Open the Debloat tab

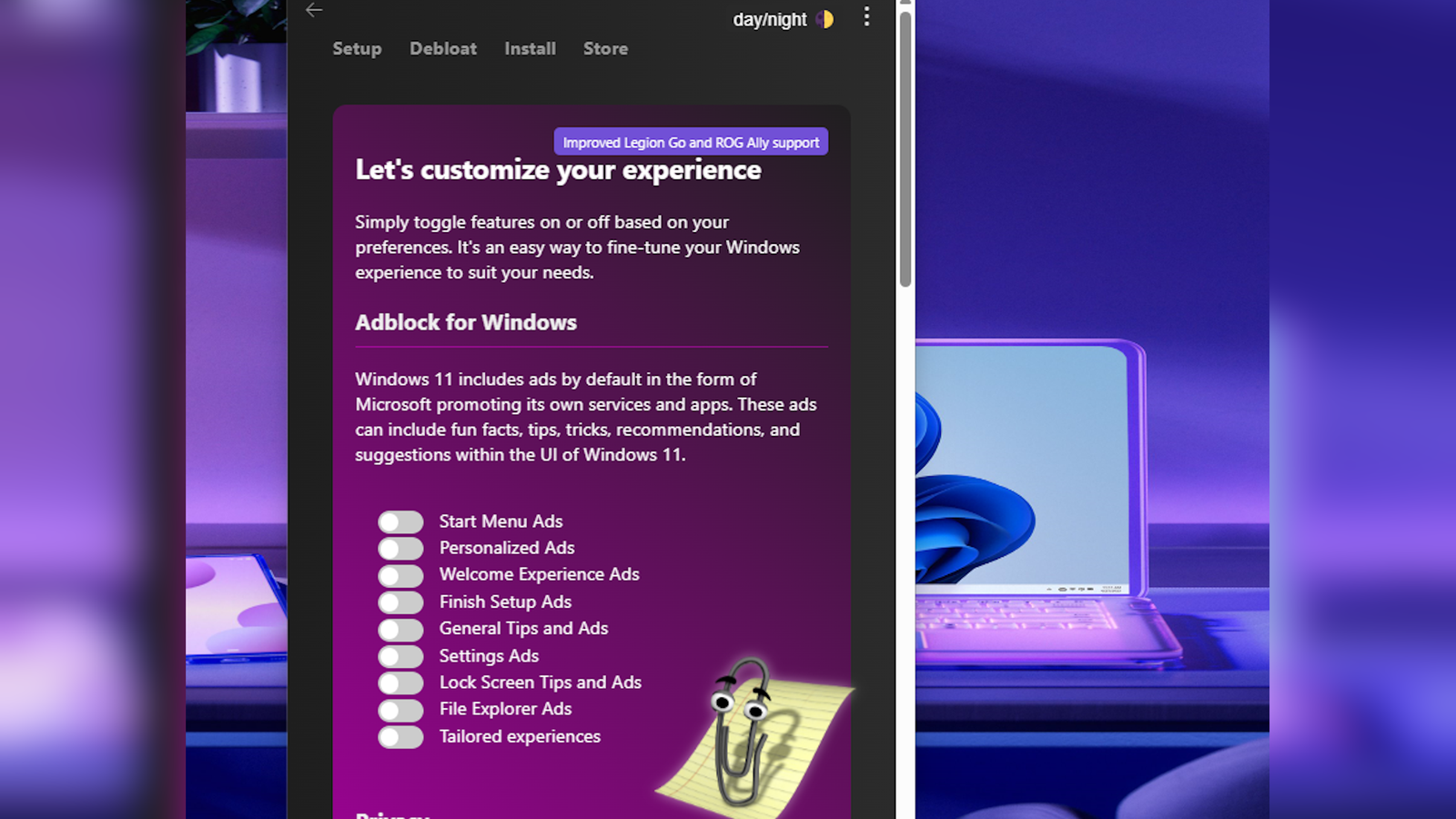(x=443, y=49)
